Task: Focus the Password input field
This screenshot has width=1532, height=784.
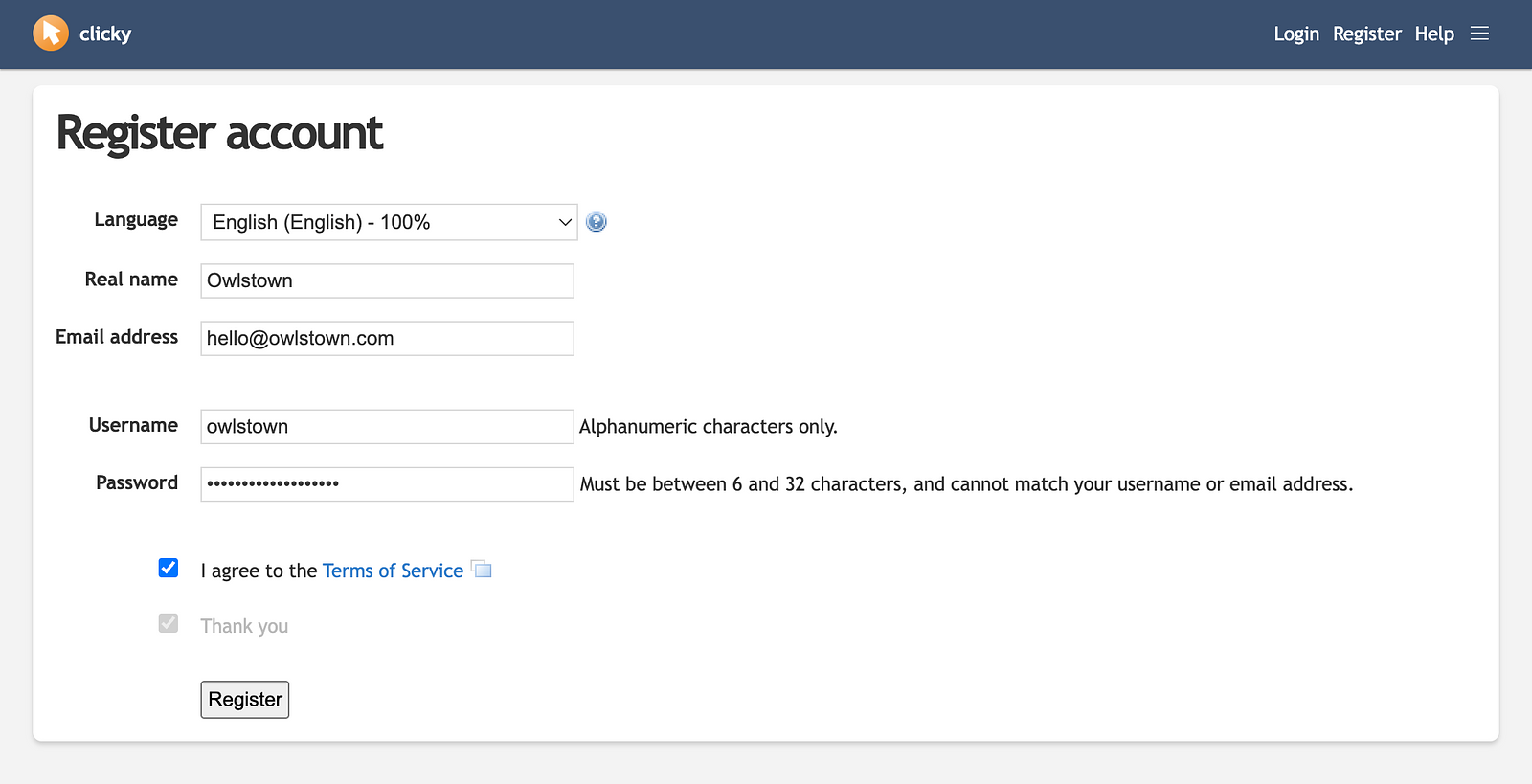Action: pos(387,483)
